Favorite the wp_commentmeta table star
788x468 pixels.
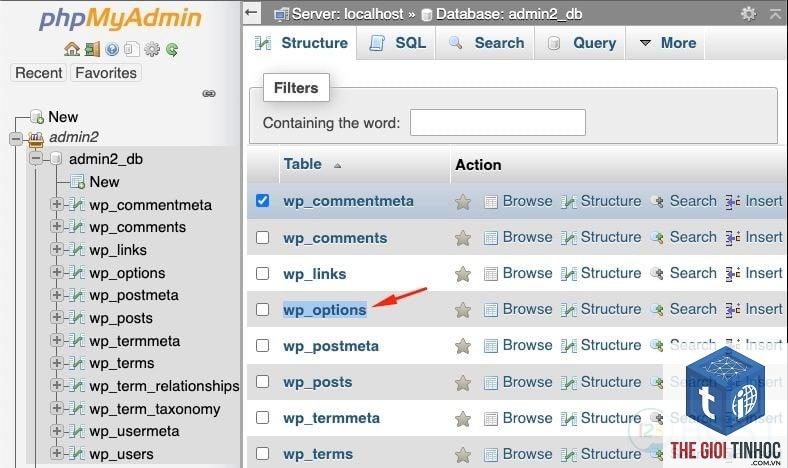(462, 202)
